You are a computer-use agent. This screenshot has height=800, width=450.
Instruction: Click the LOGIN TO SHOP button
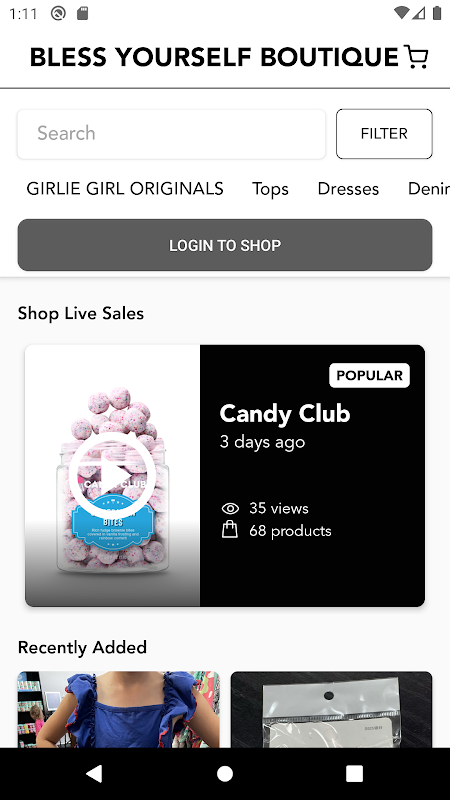(x=225, y=245)
